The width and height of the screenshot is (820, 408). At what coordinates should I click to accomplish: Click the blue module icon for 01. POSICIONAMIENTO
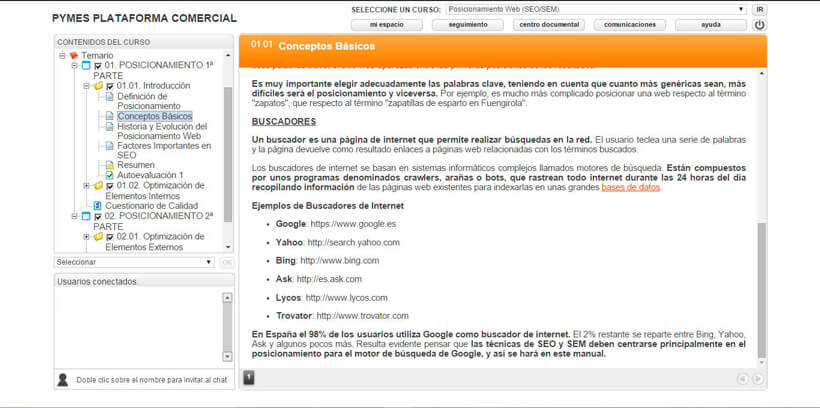click(86, 66)
